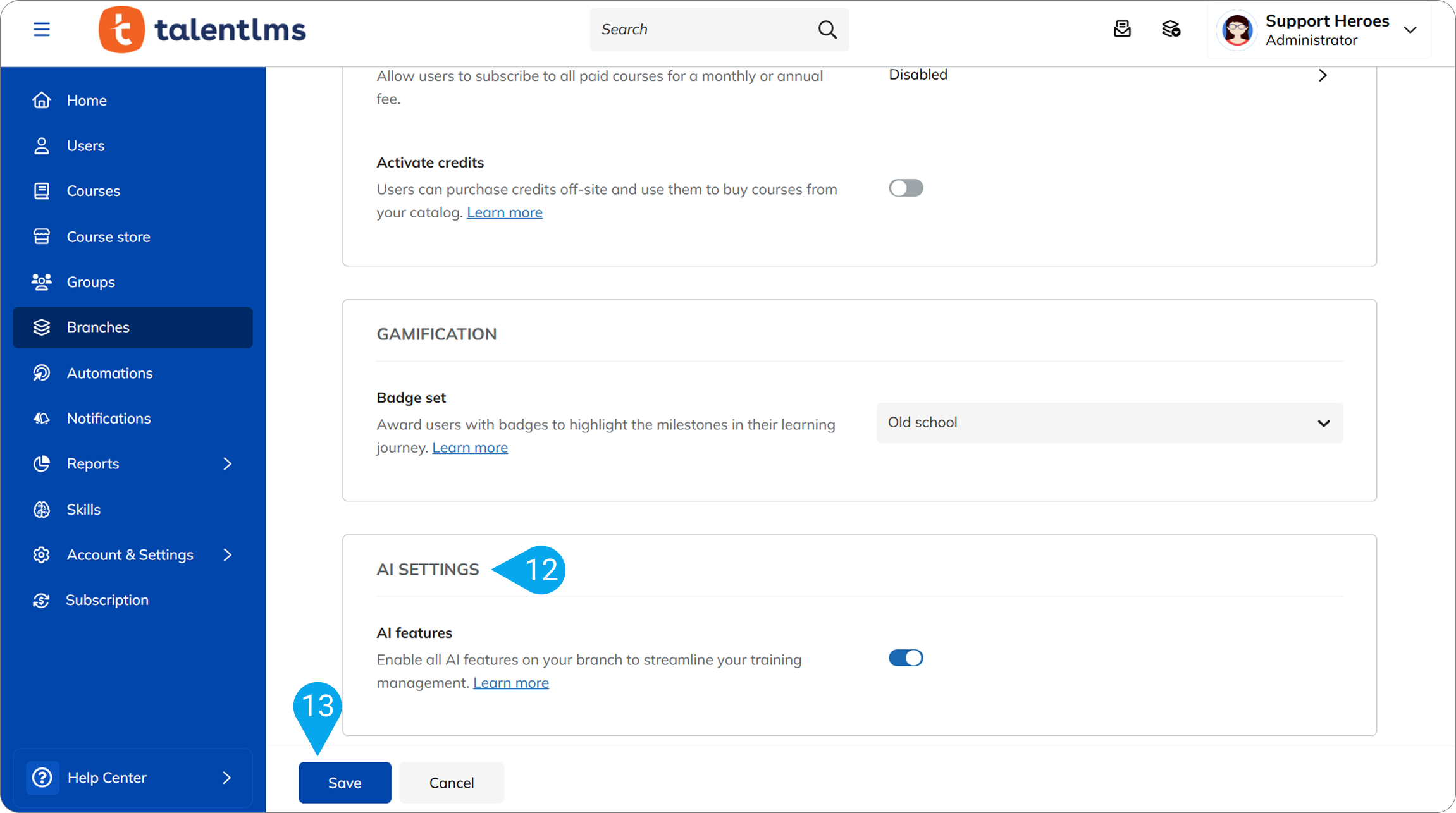Click the branch switcher icon in header
This screenshot has height=813, width=1456.
[x=1171, y=29]
